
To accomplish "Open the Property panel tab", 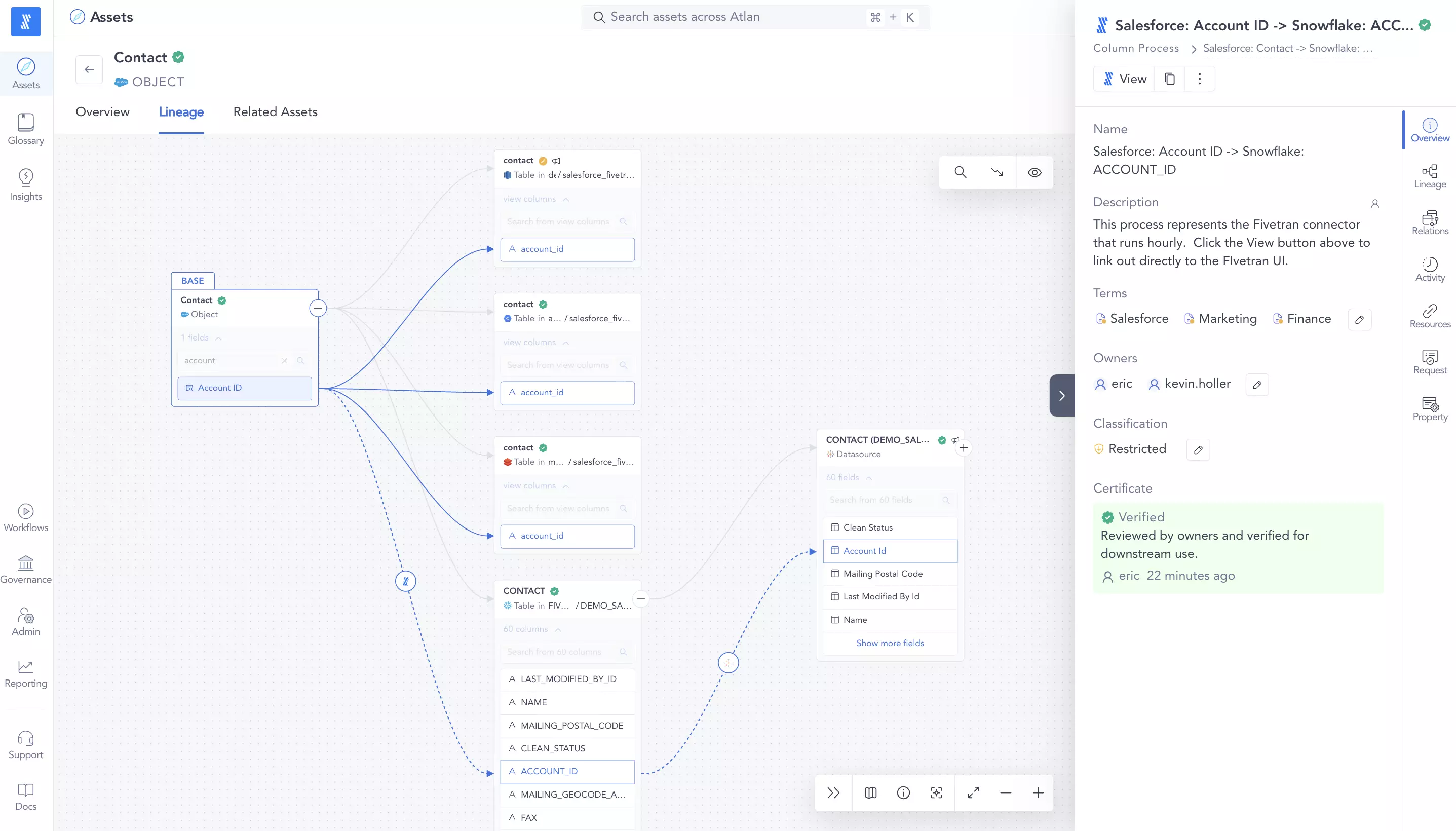I will coord(1430,409).
